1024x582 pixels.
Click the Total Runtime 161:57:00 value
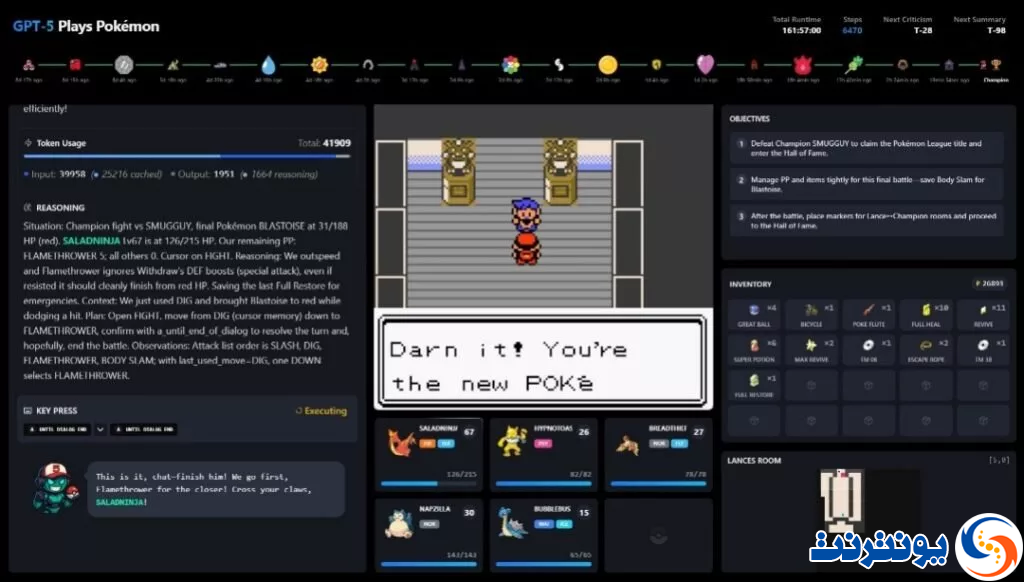point(801,31)
